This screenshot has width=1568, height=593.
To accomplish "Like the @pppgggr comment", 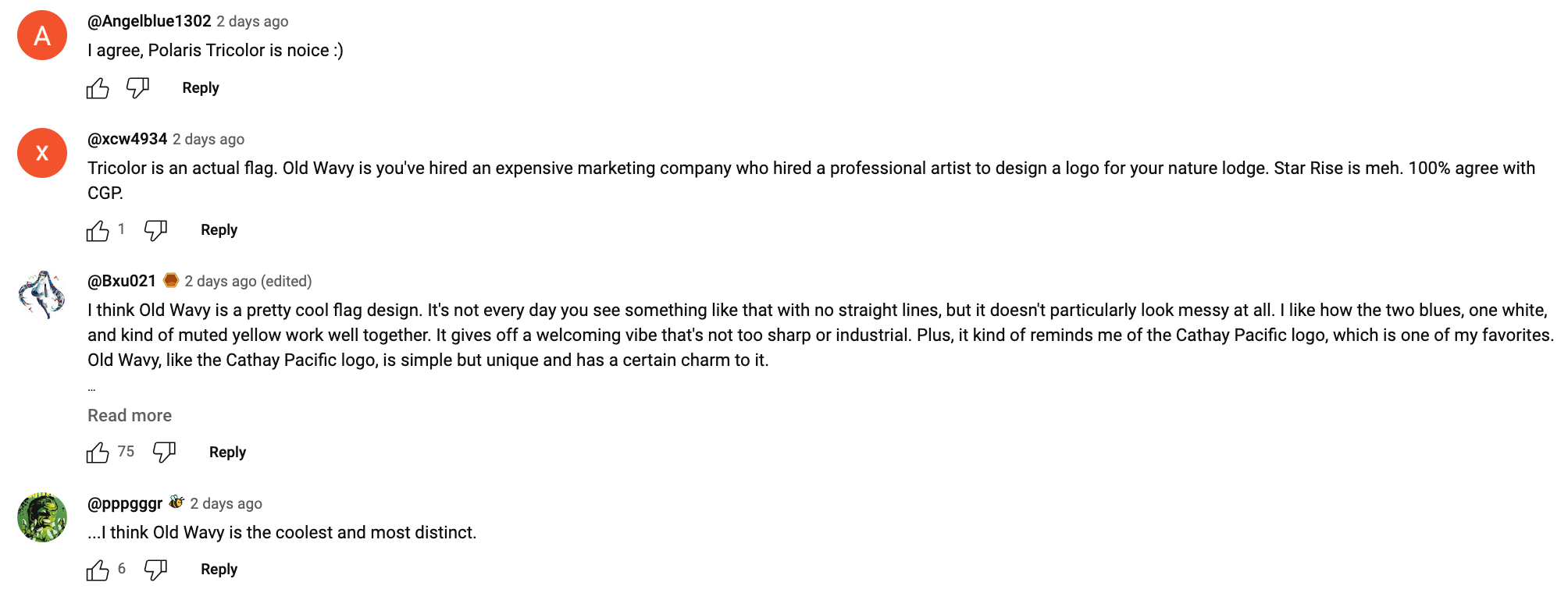I will [x=98, y=570].
